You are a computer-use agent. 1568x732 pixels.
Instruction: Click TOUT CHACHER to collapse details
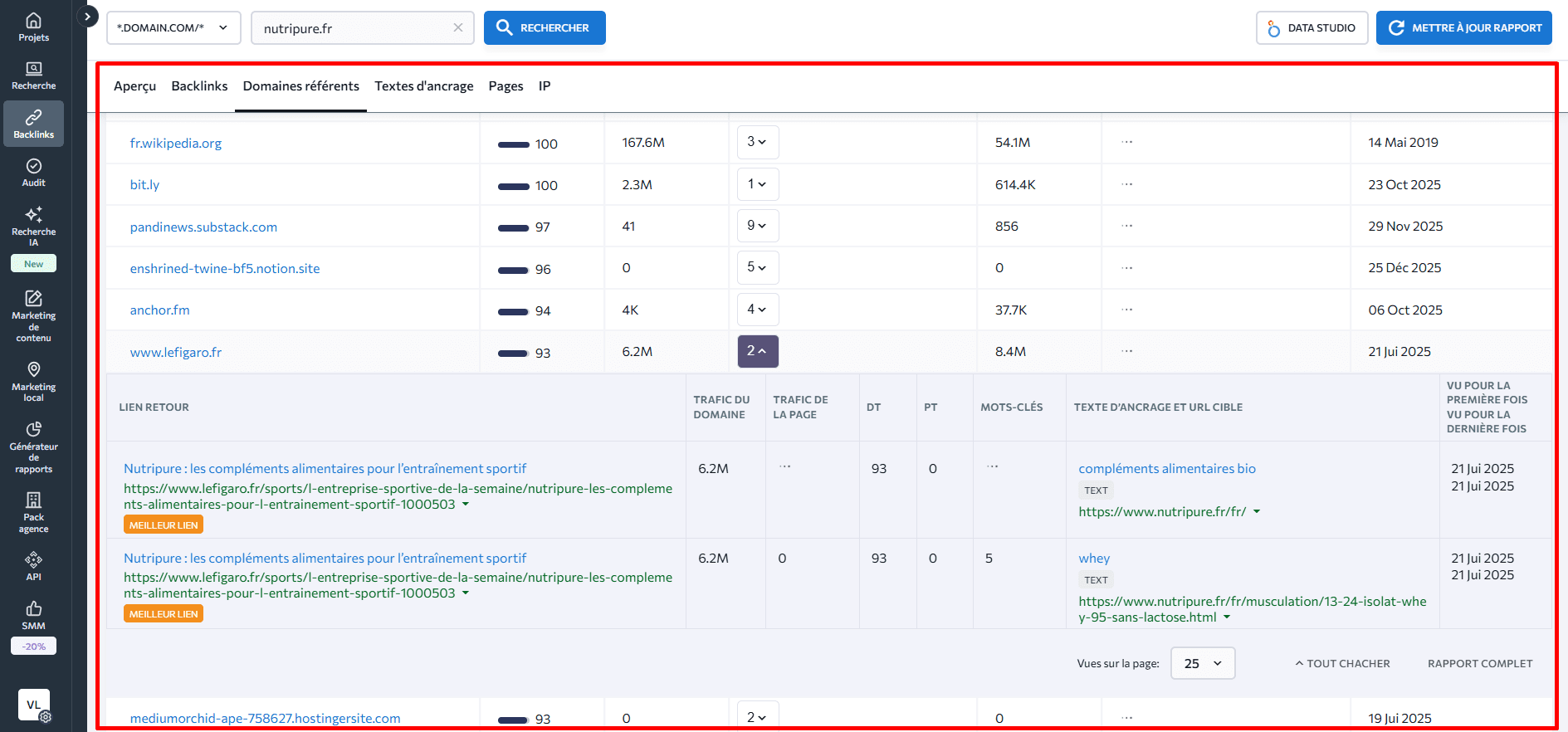[x=1342, y=663]
